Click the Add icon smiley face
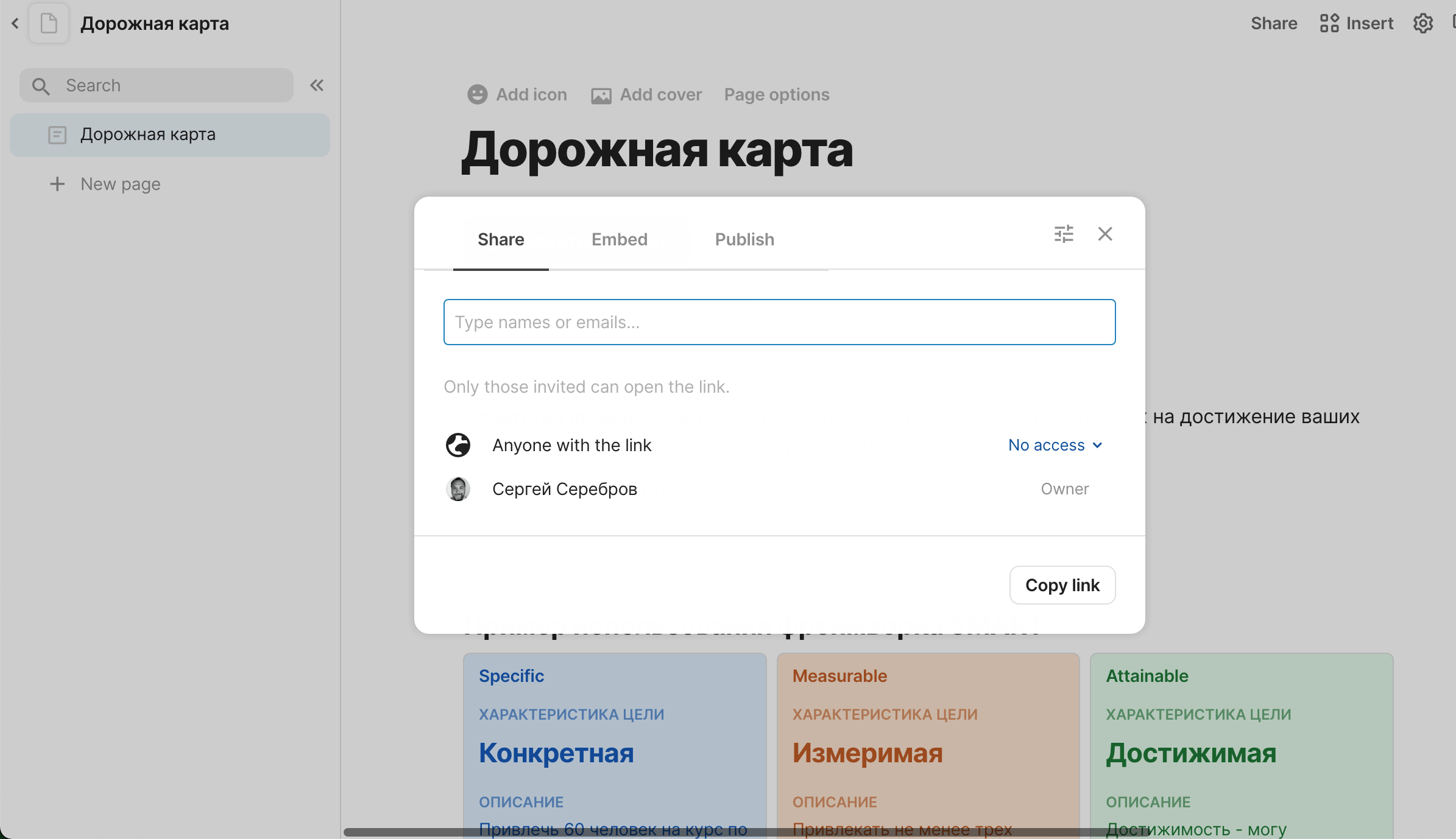 click(478, 94)
